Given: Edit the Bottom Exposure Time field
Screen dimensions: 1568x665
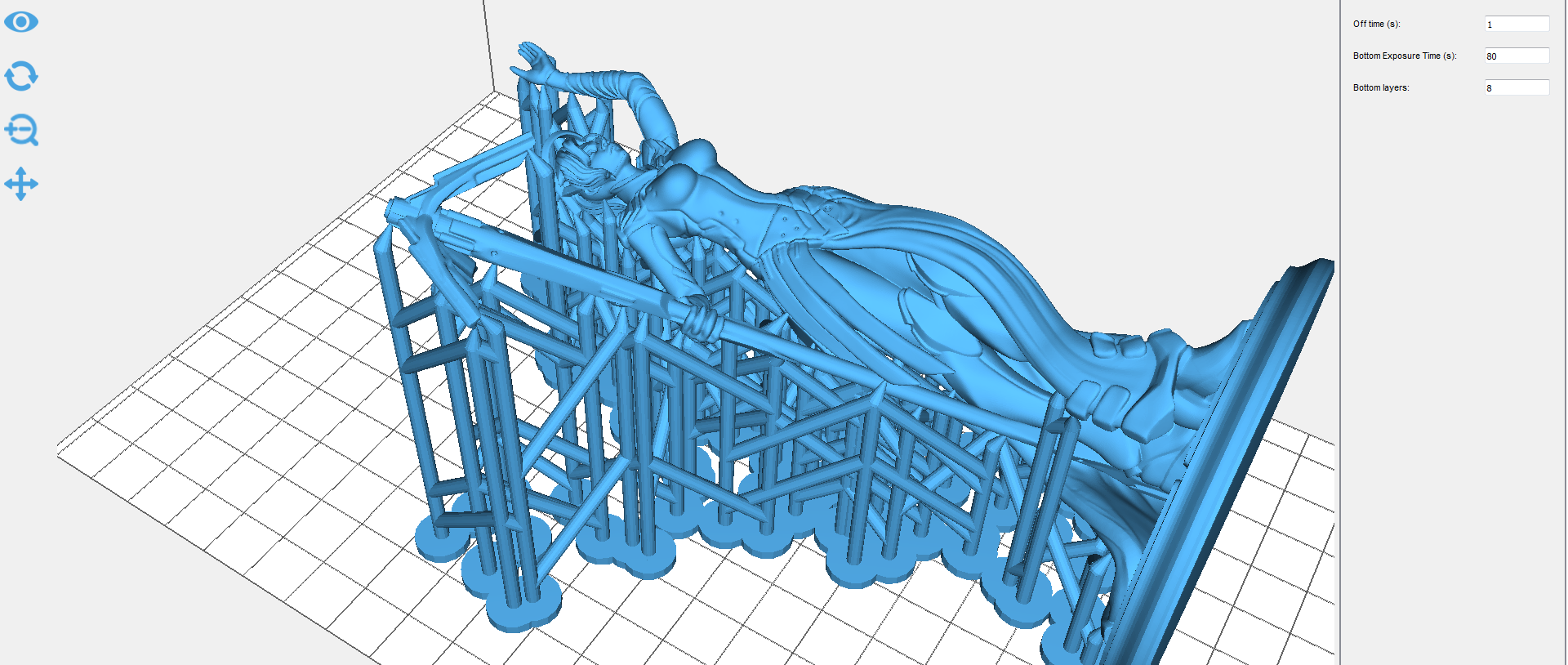Looking at the screenshot, I should coord(1517,56).
